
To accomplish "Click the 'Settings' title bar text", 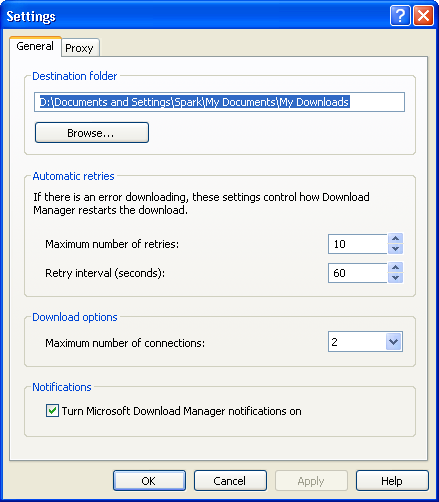I will pyautogui.click(x=31, y=16).
